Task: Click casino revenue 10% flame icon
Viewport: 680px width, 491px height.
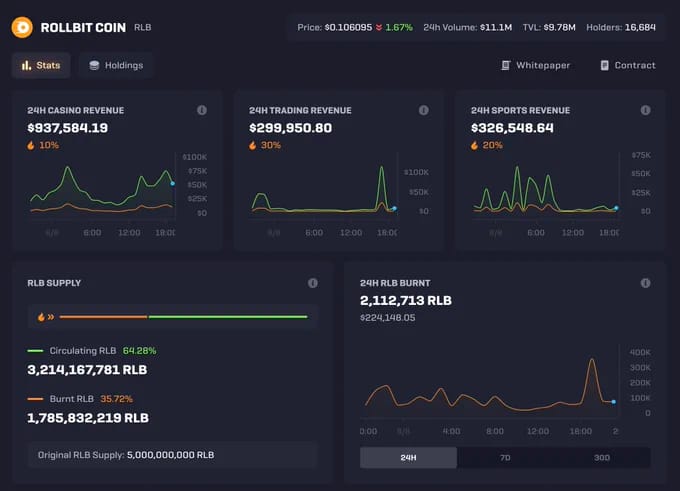Action: point(31,145)
